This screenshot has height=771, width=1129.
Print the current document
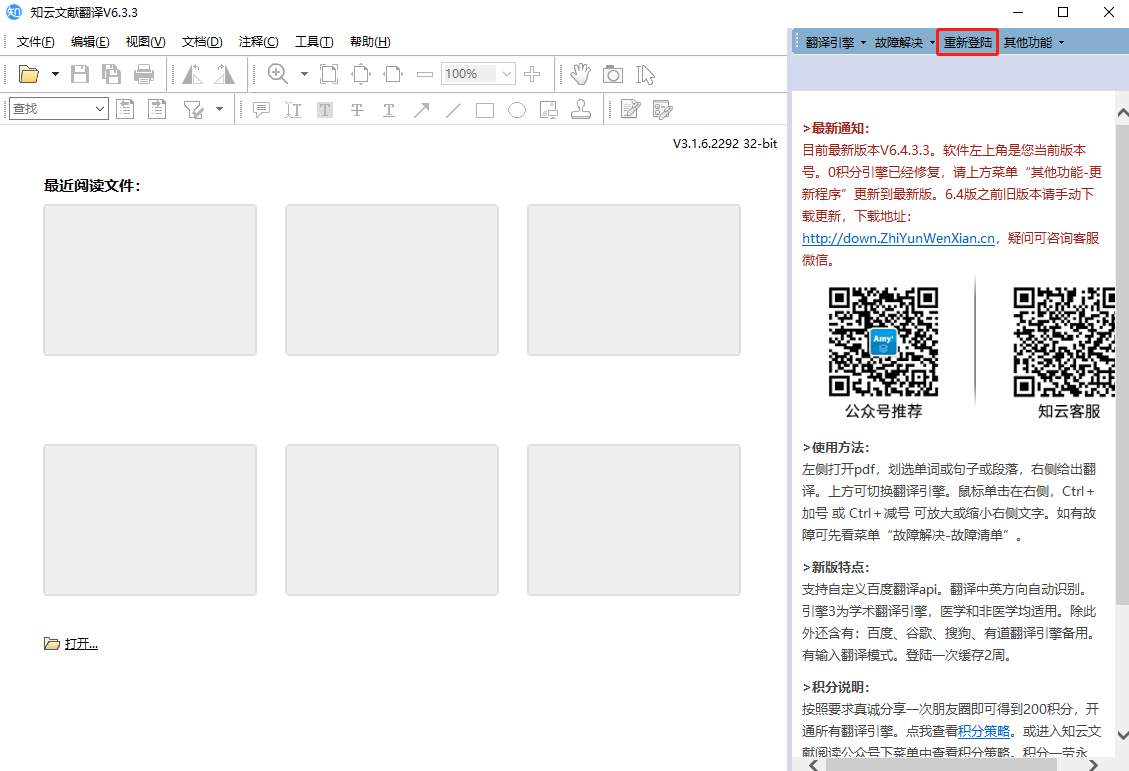[x=143, y=74]
